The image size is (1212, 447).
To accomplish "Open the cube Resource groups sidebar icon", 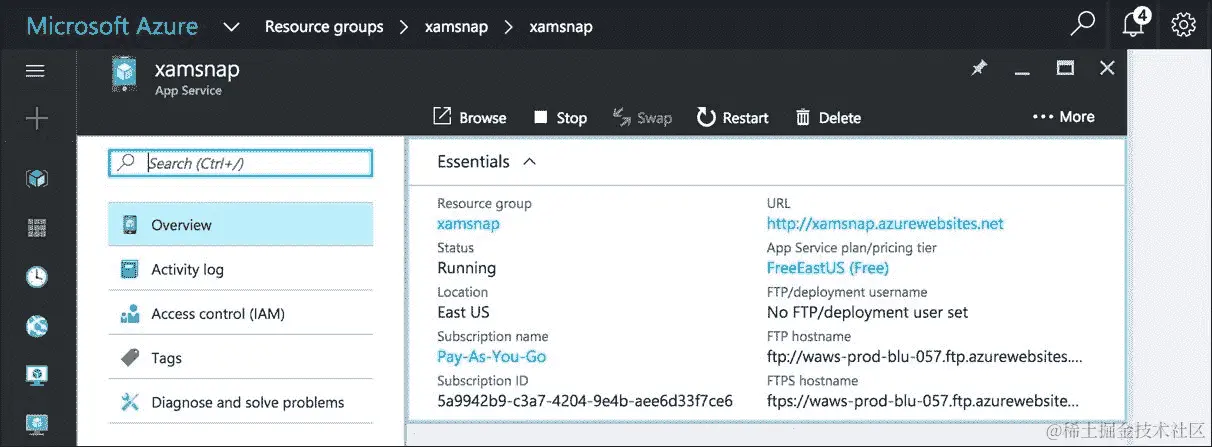I will point(36,179).
